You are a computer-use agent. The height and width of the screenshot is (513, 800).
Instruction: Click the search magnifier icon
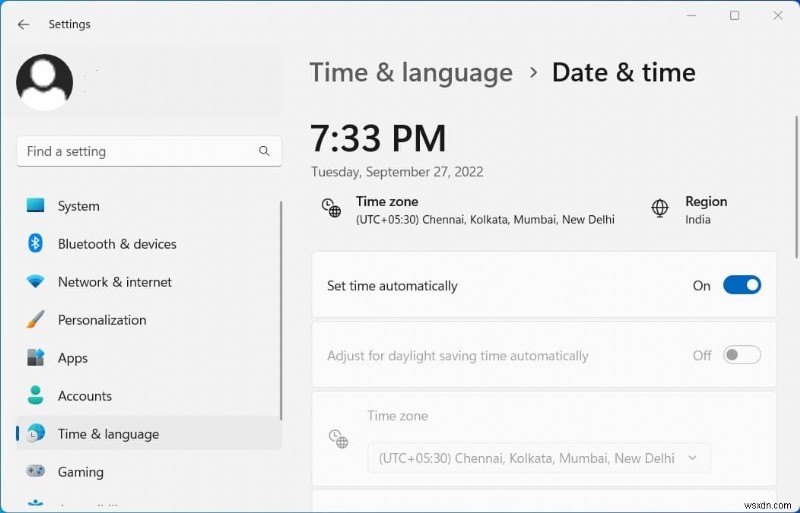point(264,152)
